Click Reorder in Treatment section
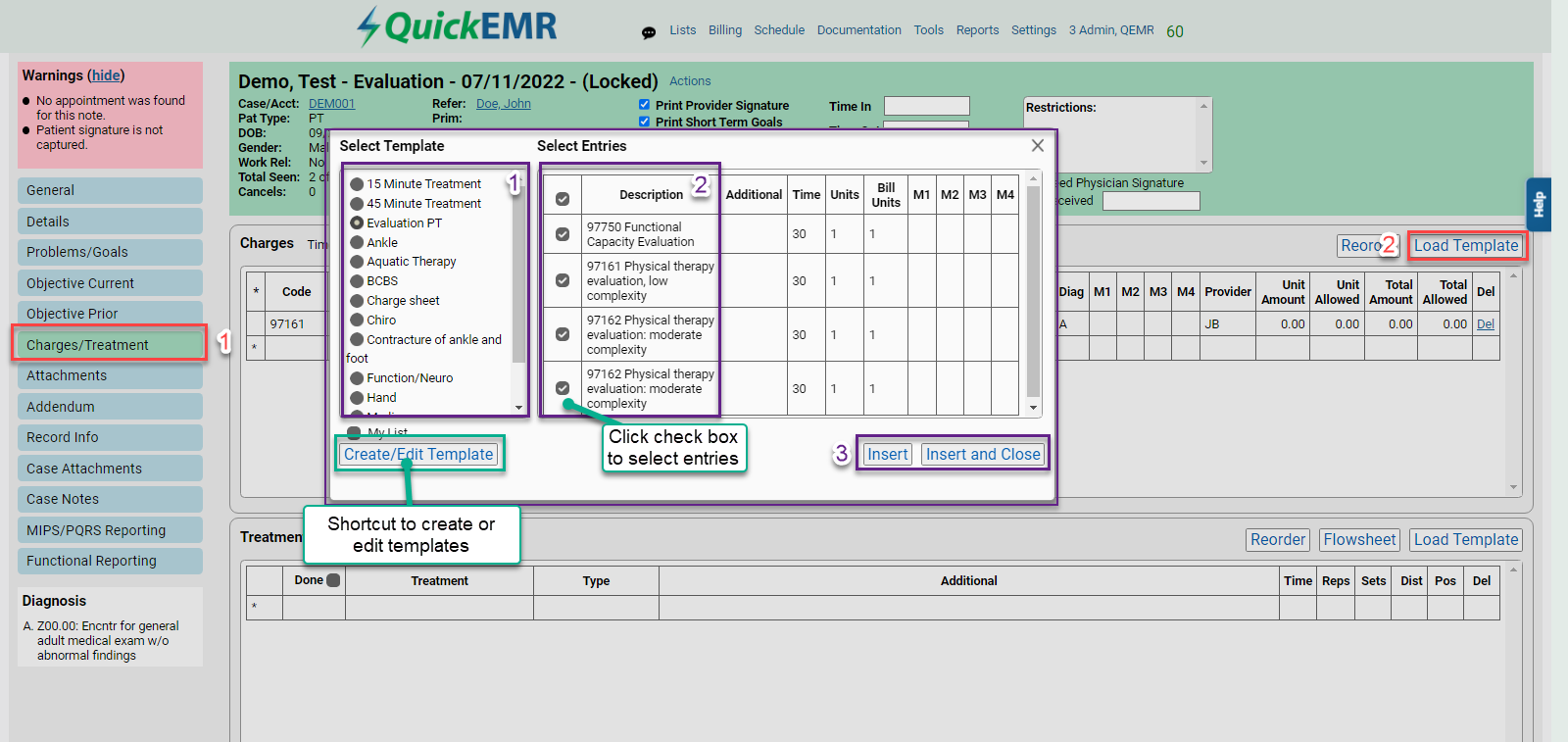 pos(1278,540)
